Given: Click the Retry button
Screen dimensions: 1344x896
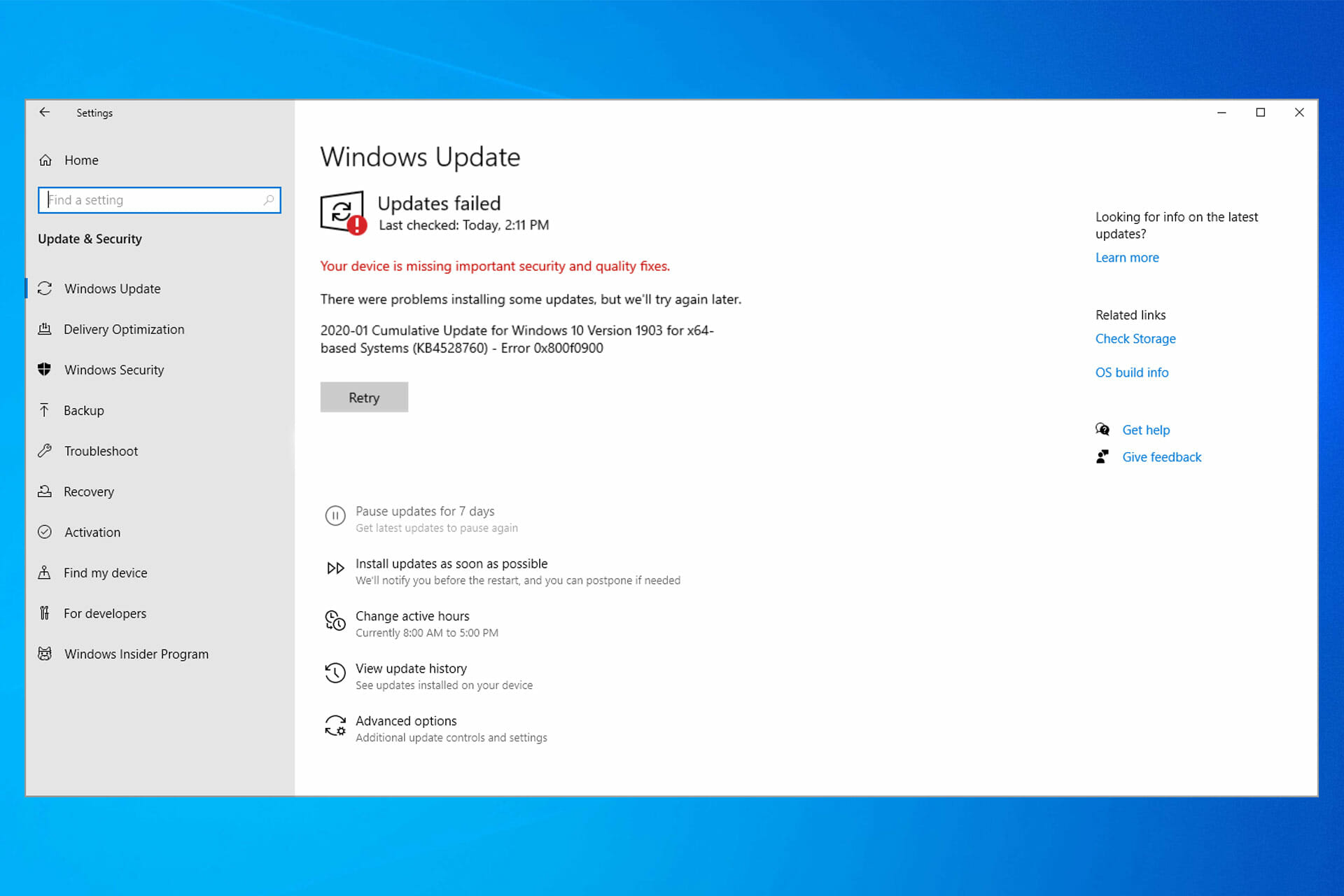Looking at the screenshot, I should click(x=364, y=397).
